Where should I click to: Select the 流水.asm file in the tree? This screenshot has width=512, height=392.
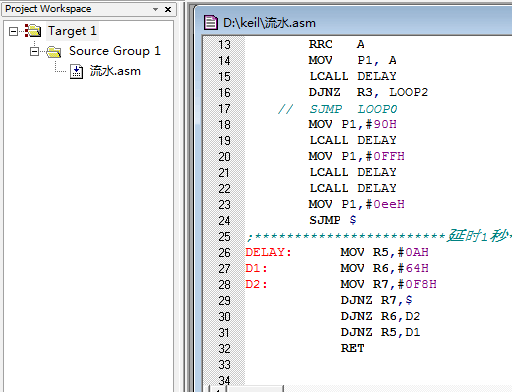point(115,71)
